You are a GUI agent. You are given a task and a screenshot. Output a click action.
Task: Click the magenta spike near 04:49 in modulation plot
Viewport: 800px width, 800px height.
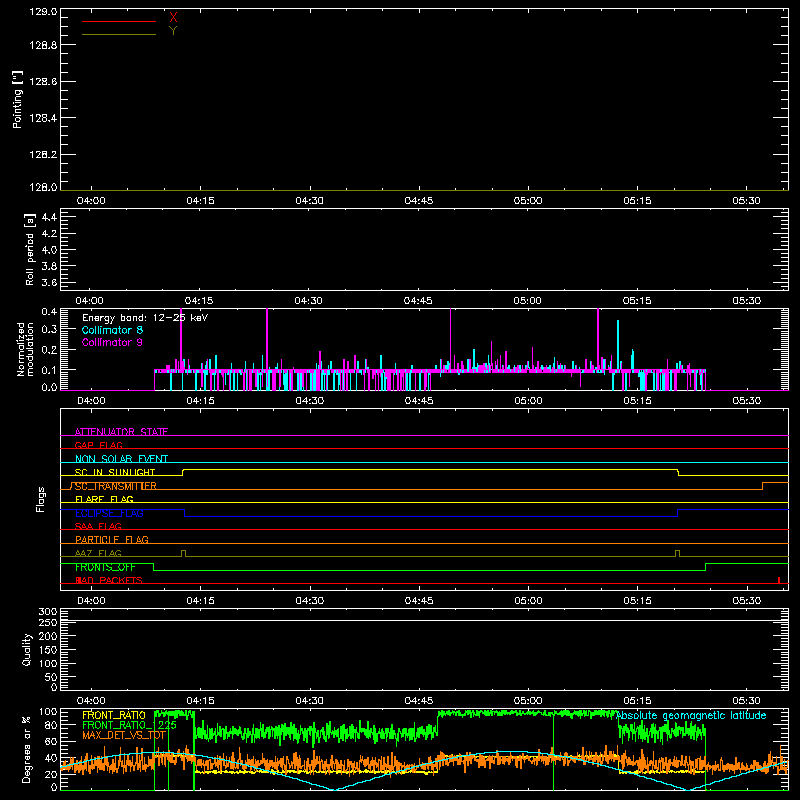pos(450,339)
